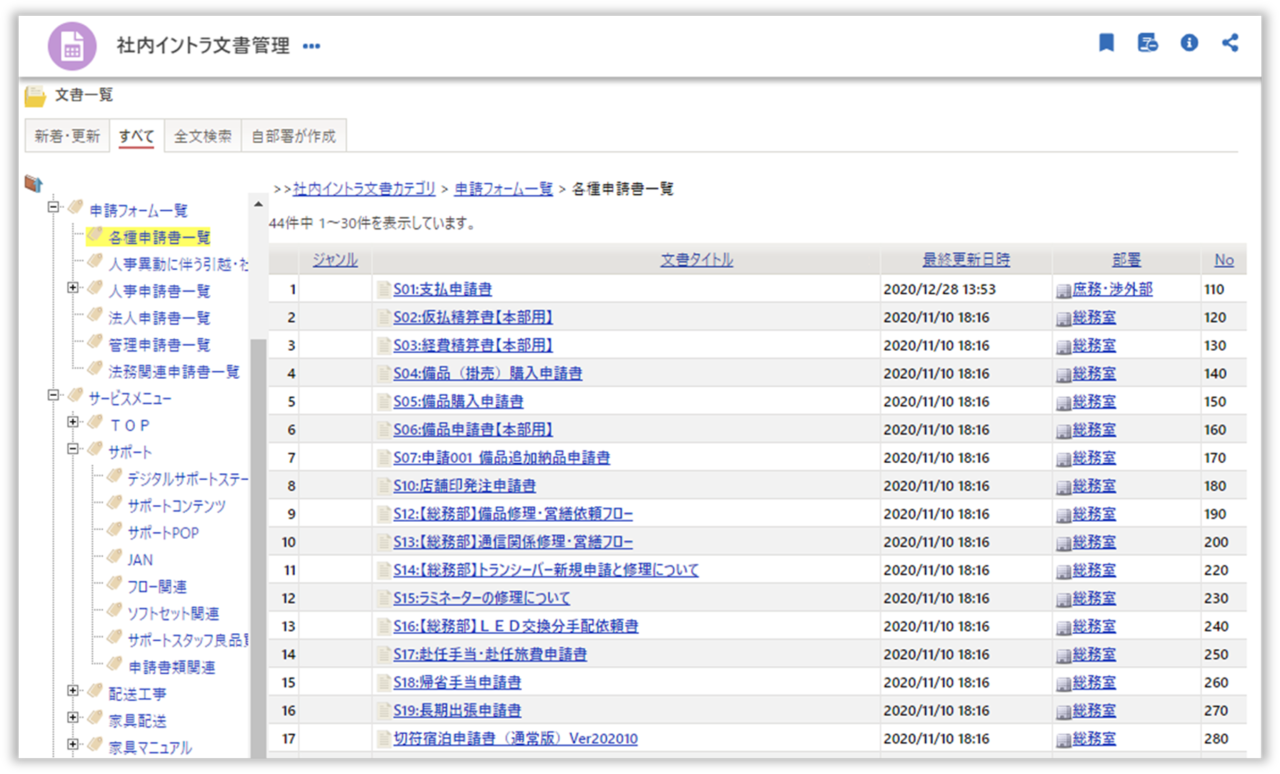Image resolution: width=1280 pixels, height=774 pixels.
Task: Collapse the 申請フォーム一覧 tree node
Action: coord(54,210)
